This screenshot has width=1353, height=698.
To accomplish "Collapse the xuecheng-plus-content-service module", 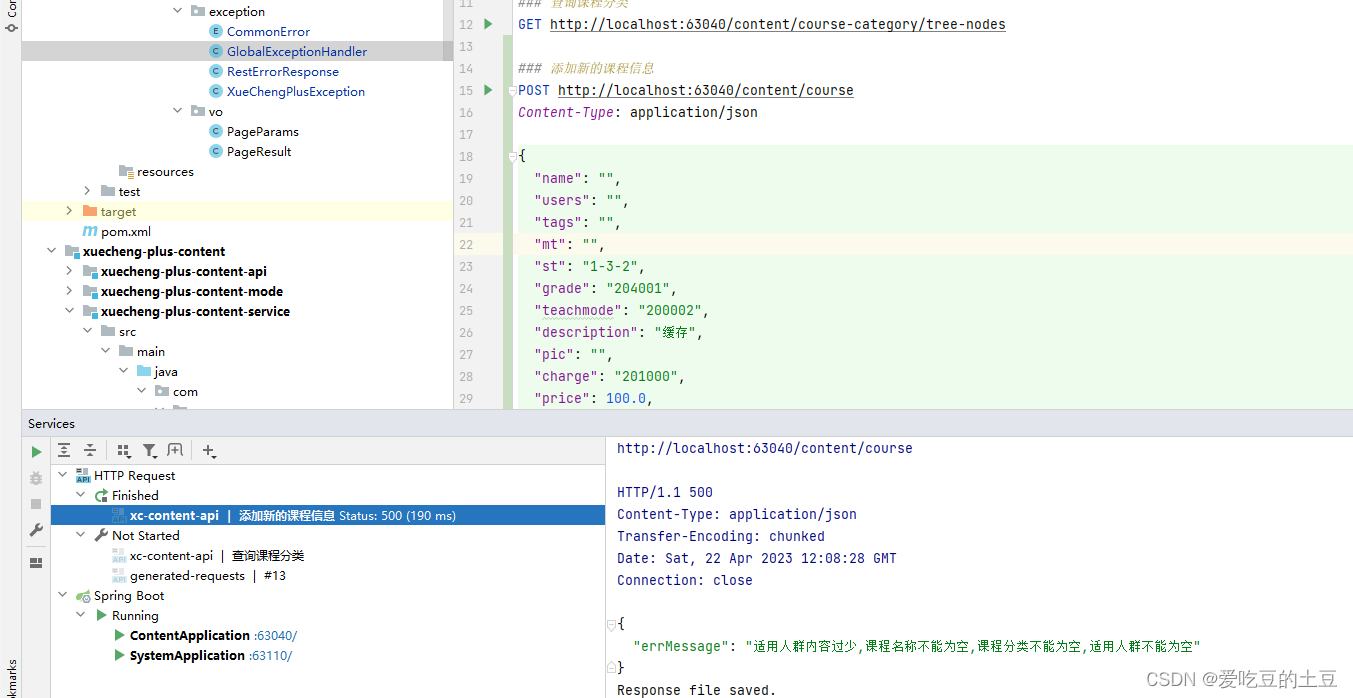I will tap(69, 311).
